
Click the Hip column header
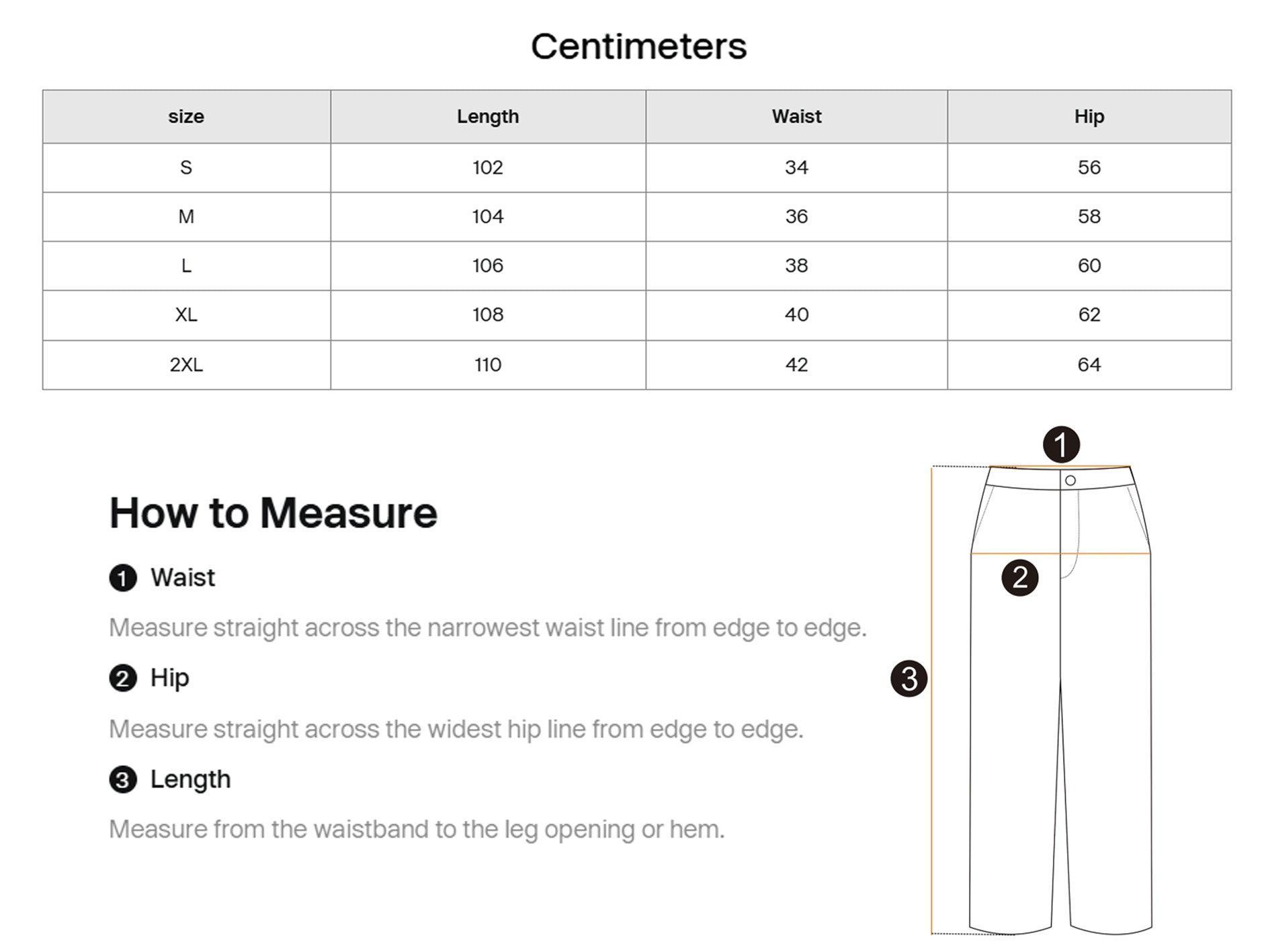click(1089, 117)
